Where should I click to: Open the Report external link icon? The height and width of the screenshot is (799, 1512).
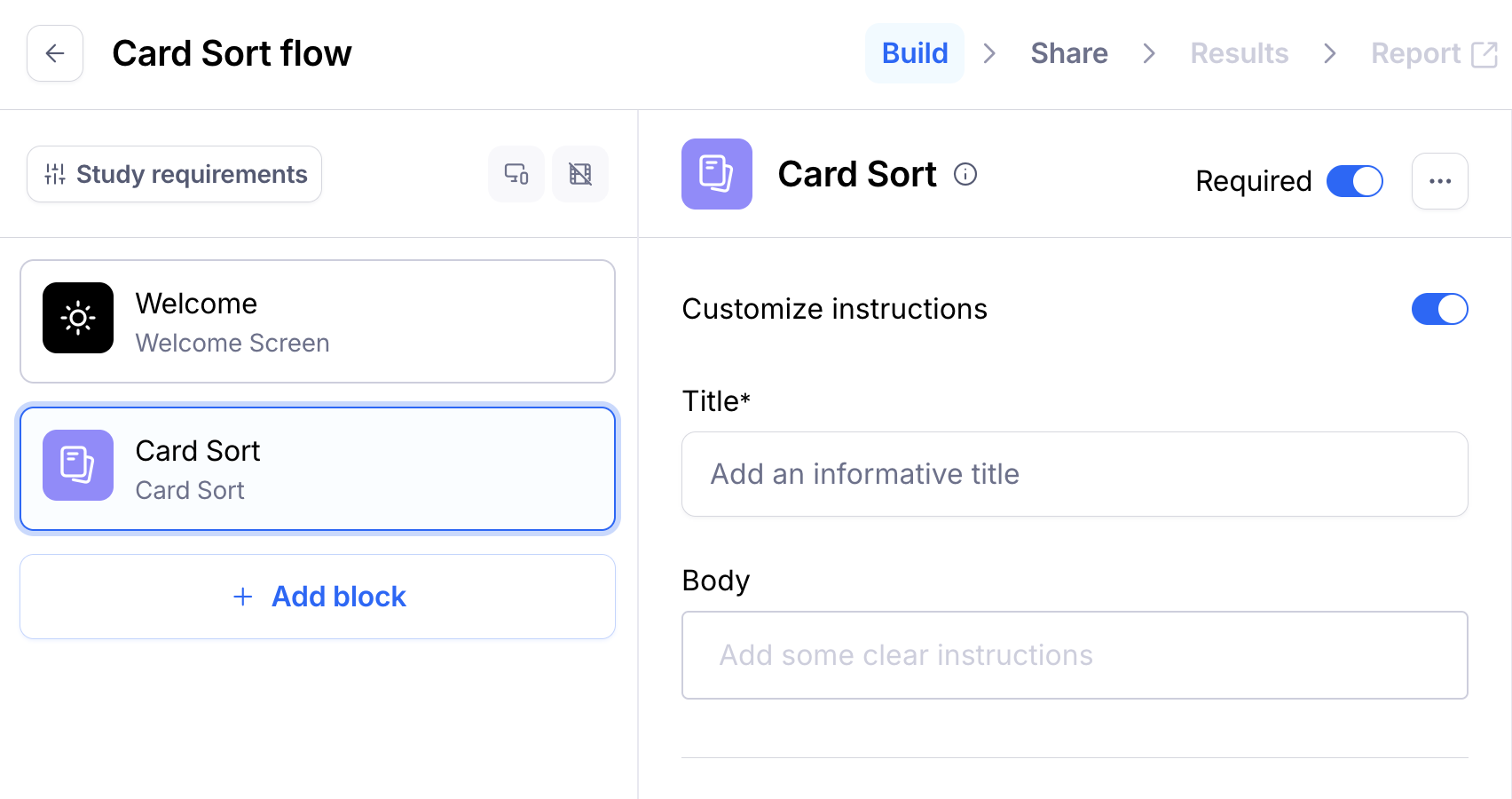pyautogui.click(x=1484, y=54)
